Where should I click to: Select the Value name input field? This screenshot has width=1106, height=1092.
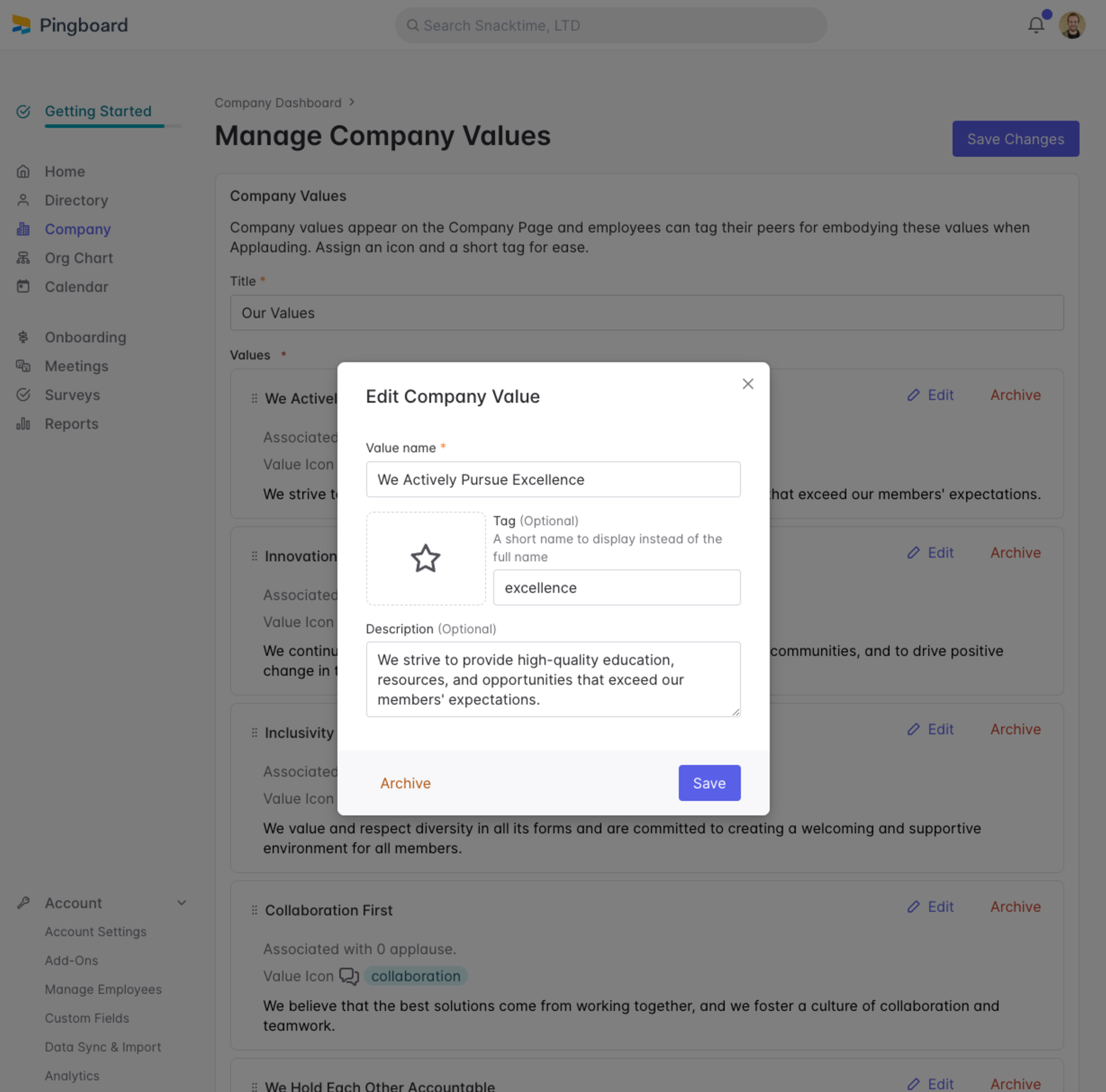(553, 479)
